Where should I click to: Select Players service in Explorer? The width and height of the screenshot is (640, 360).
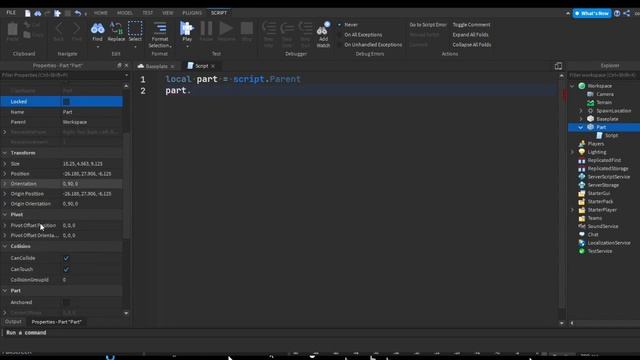(x=596, y=144)
